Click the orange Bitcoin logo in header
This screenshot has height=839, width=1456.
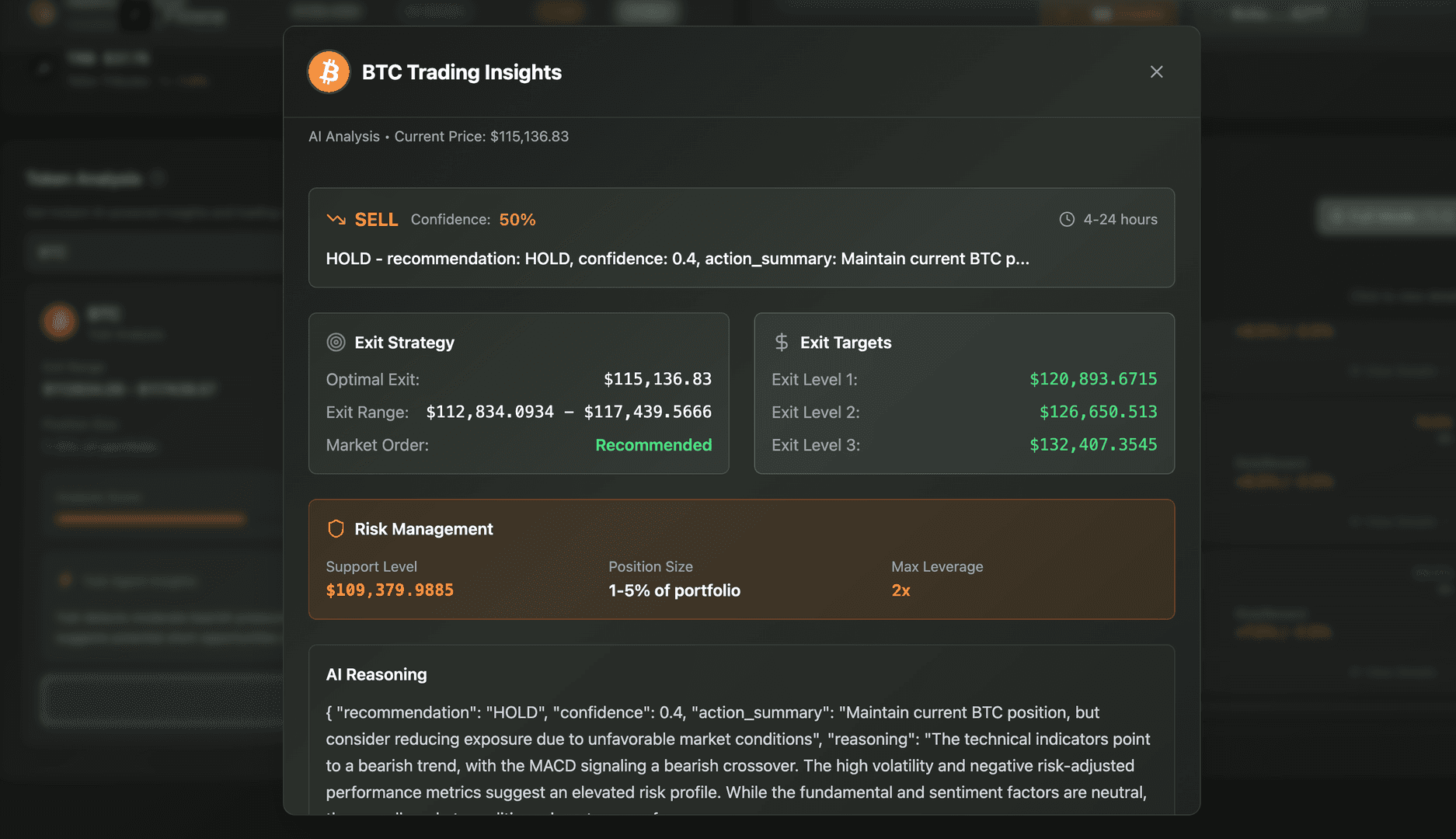click(329, 72)
